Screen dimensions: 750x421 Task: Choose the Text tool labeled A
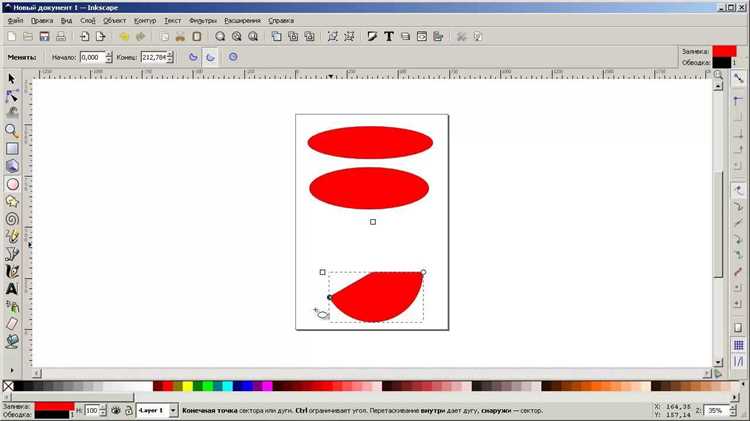tap(11, 289)
